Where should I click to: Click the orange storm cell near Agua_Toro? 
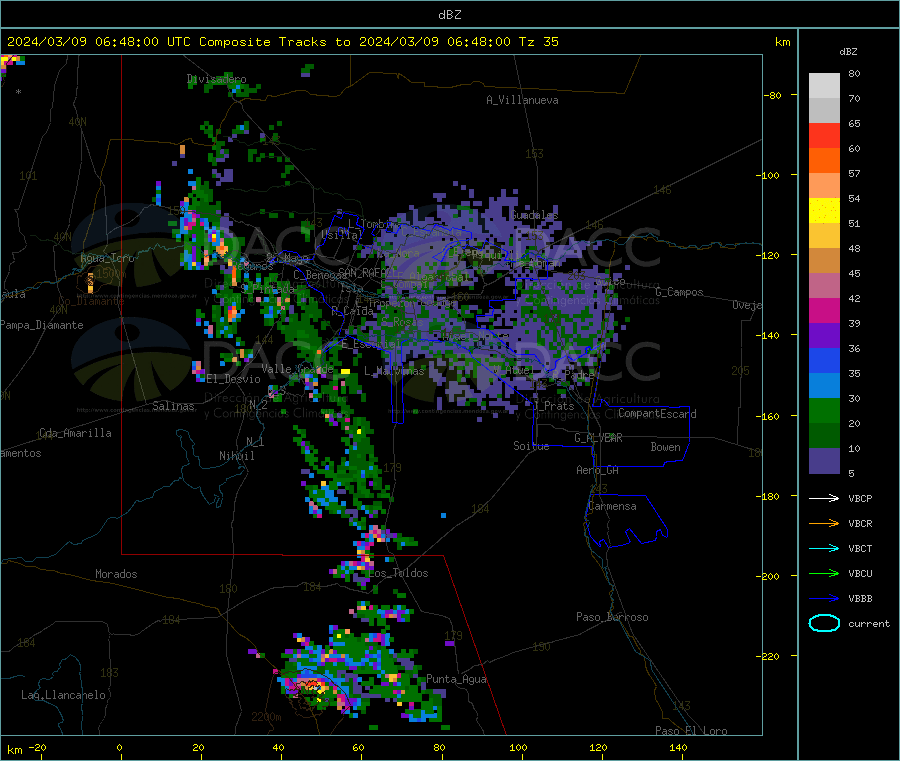pos(90,282)
